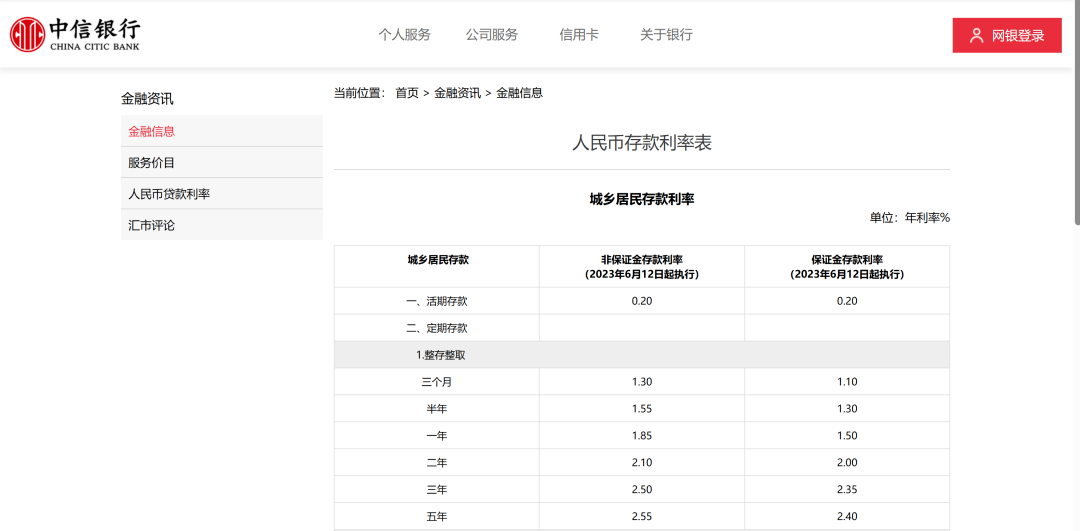Click the 活期存款 non-margin rate 0.20

click(x=642, y=301)
